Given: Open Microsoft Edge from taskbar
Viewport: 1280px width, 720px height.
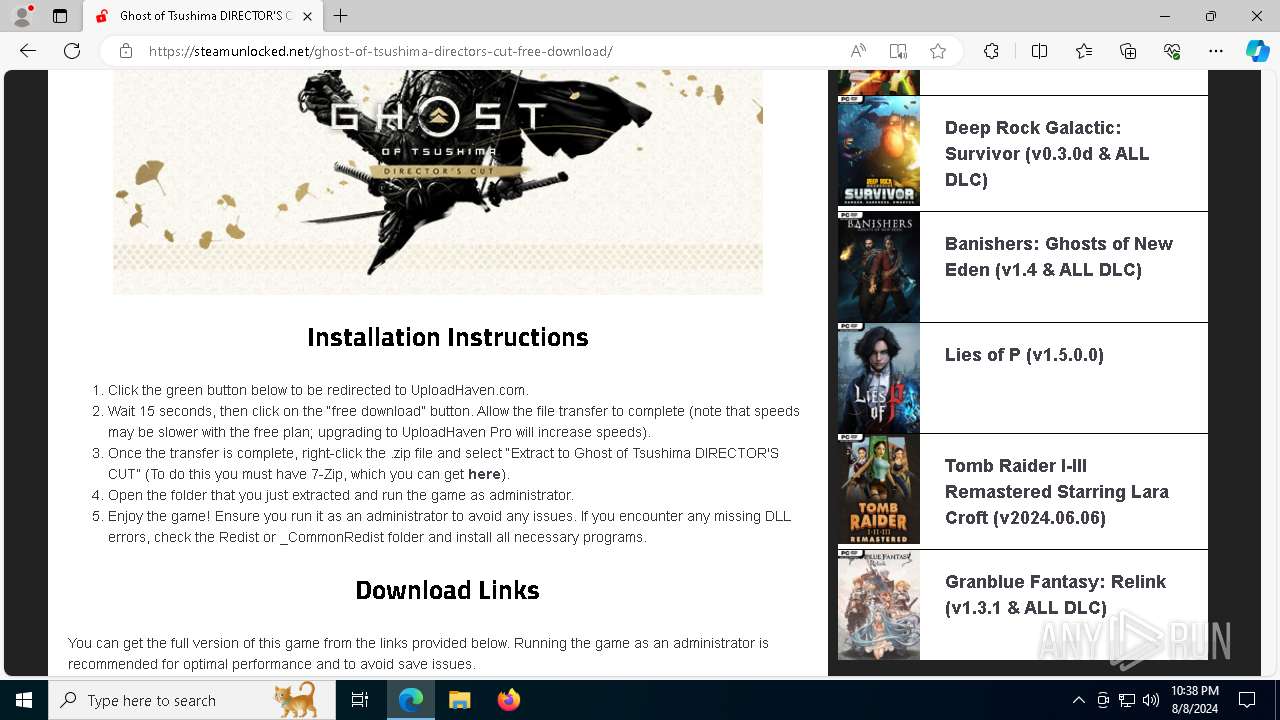Looking at the screenshot, I should coord(411,700).
